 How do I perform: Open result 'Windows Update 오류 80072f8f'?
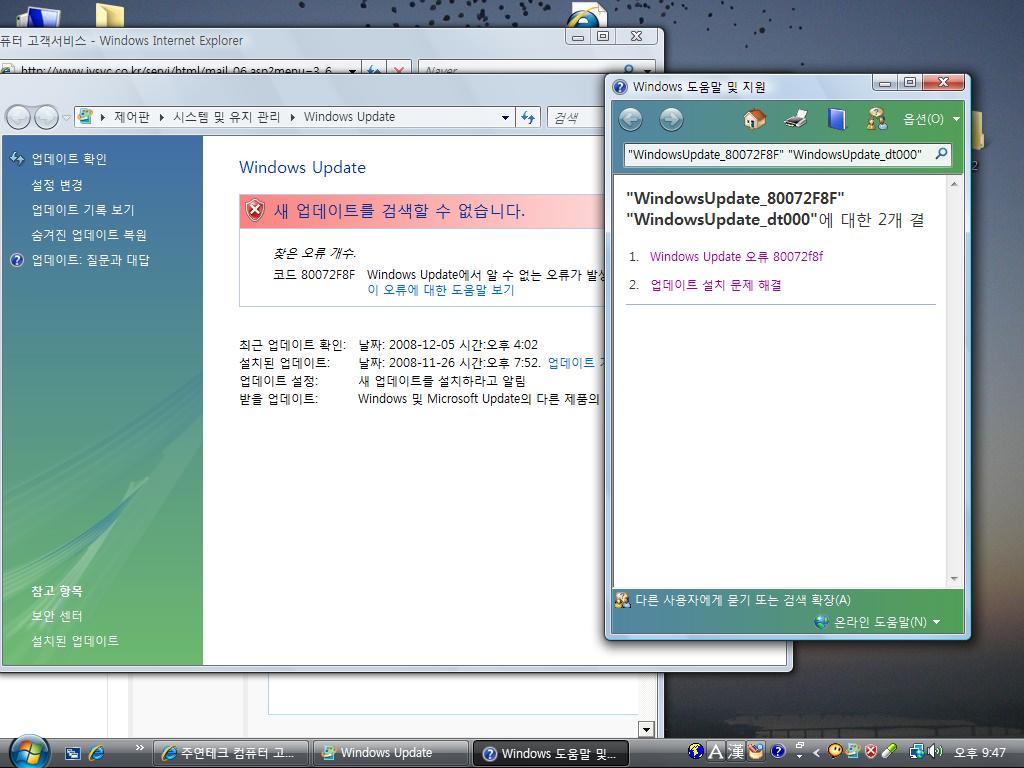tap(736, 257)
